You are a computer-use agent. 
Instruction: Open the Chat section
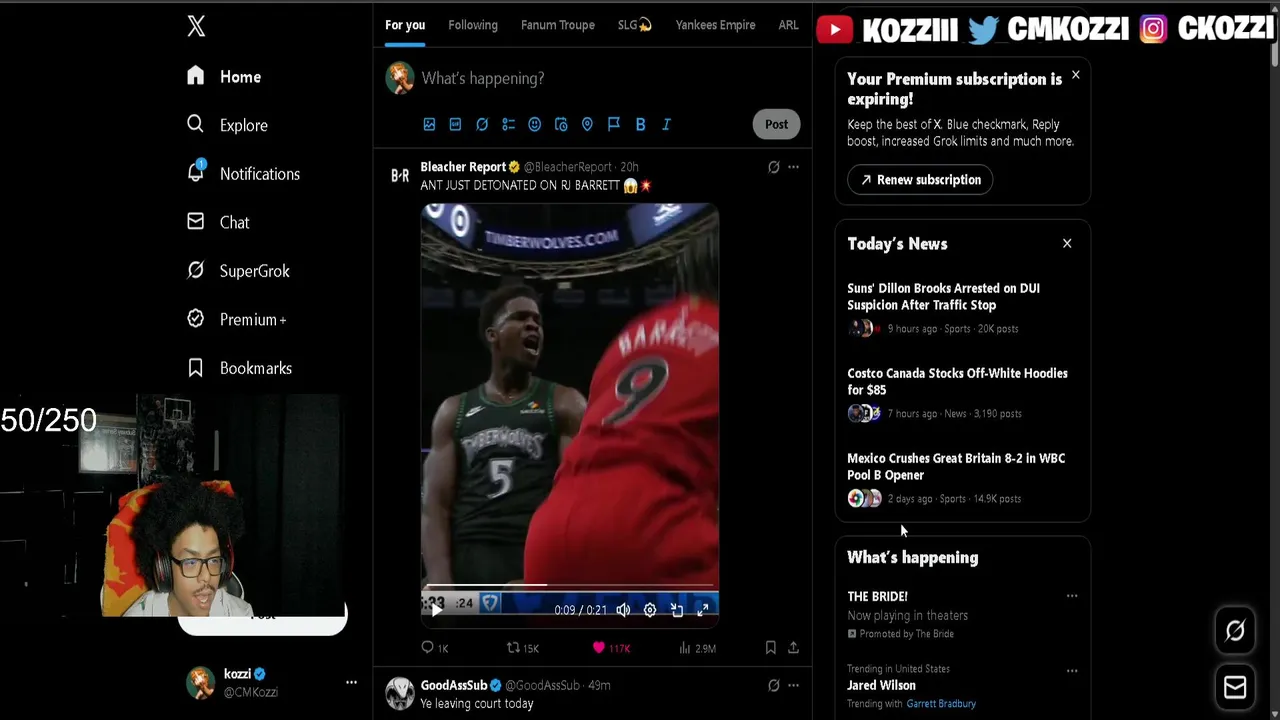click(218, 222)
